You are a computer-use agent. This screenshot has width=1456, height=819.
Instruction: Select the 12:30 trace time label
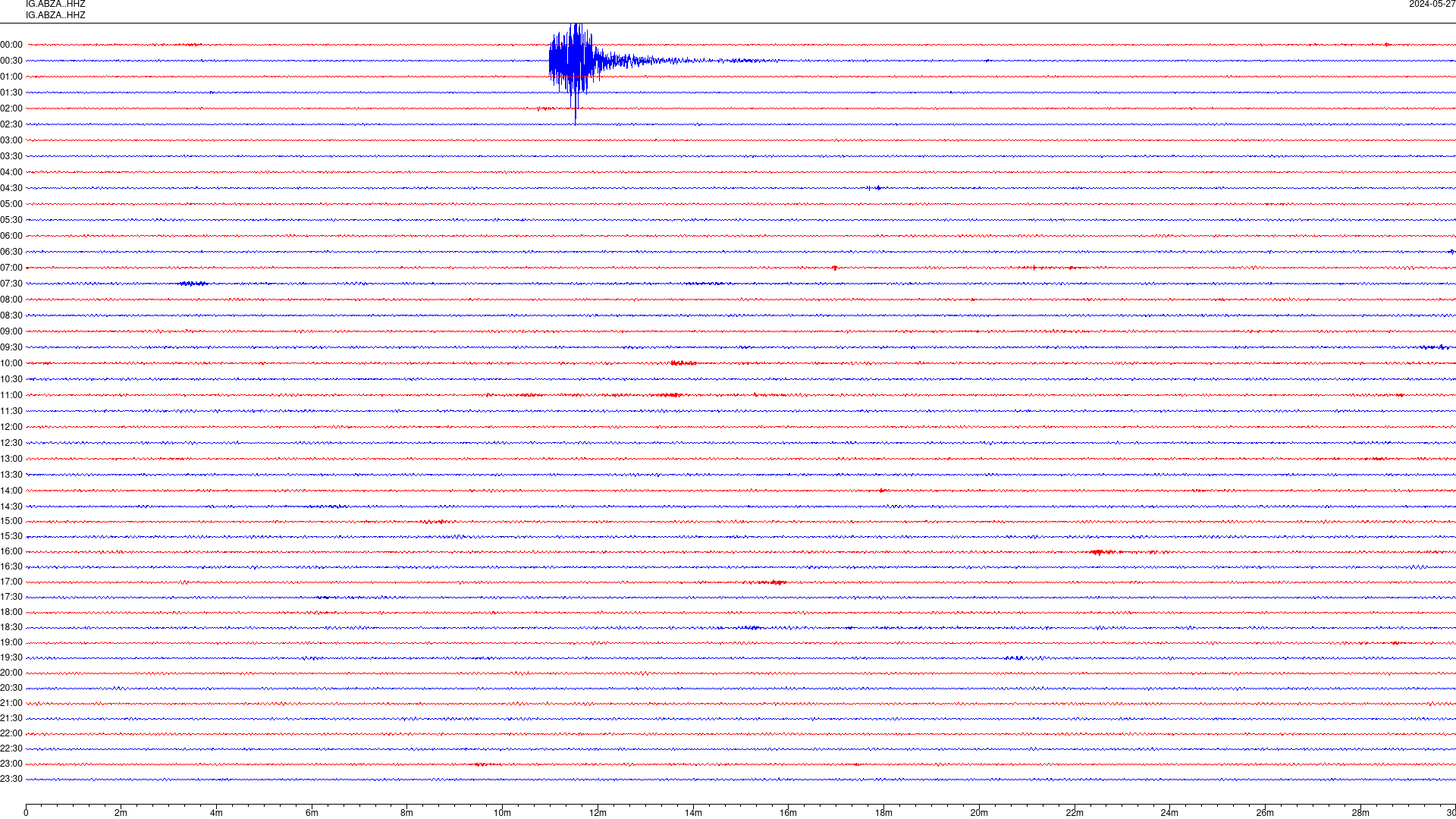coord(11,443)
